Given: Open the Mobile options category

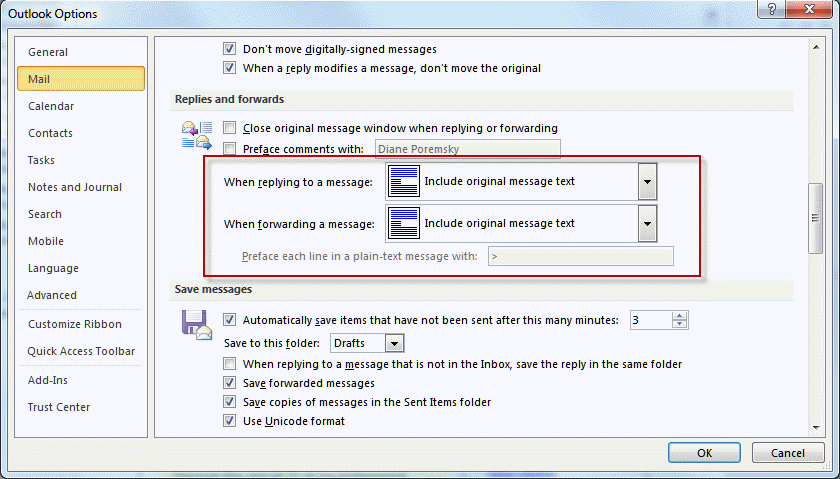Looking at the screenshot, I should click(x=81, y=241).
